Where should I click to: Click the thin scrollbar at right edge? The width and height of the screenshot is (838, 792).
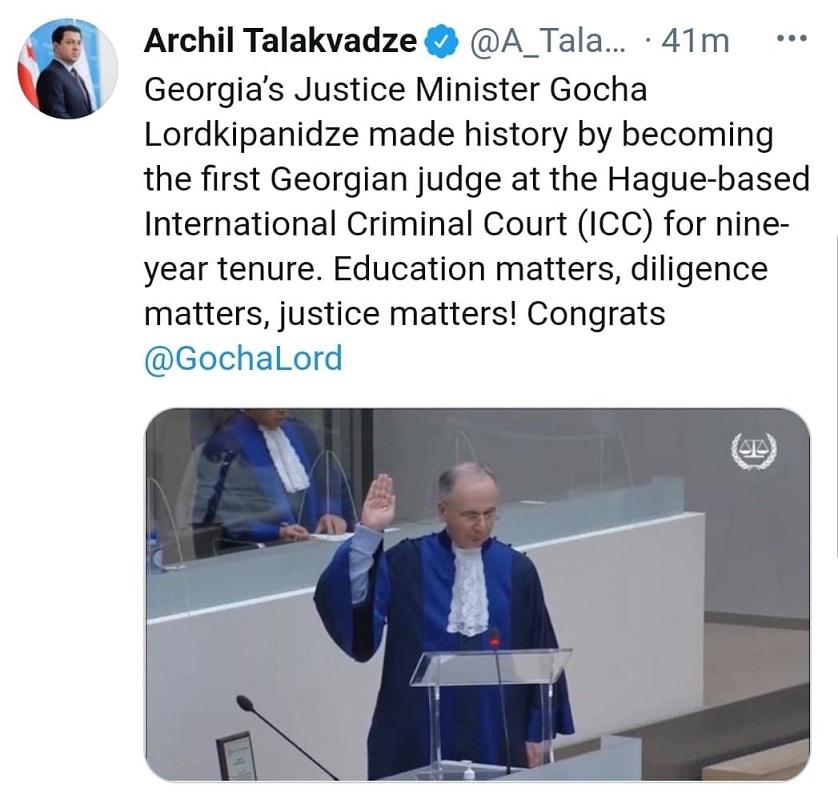(835, 395)
